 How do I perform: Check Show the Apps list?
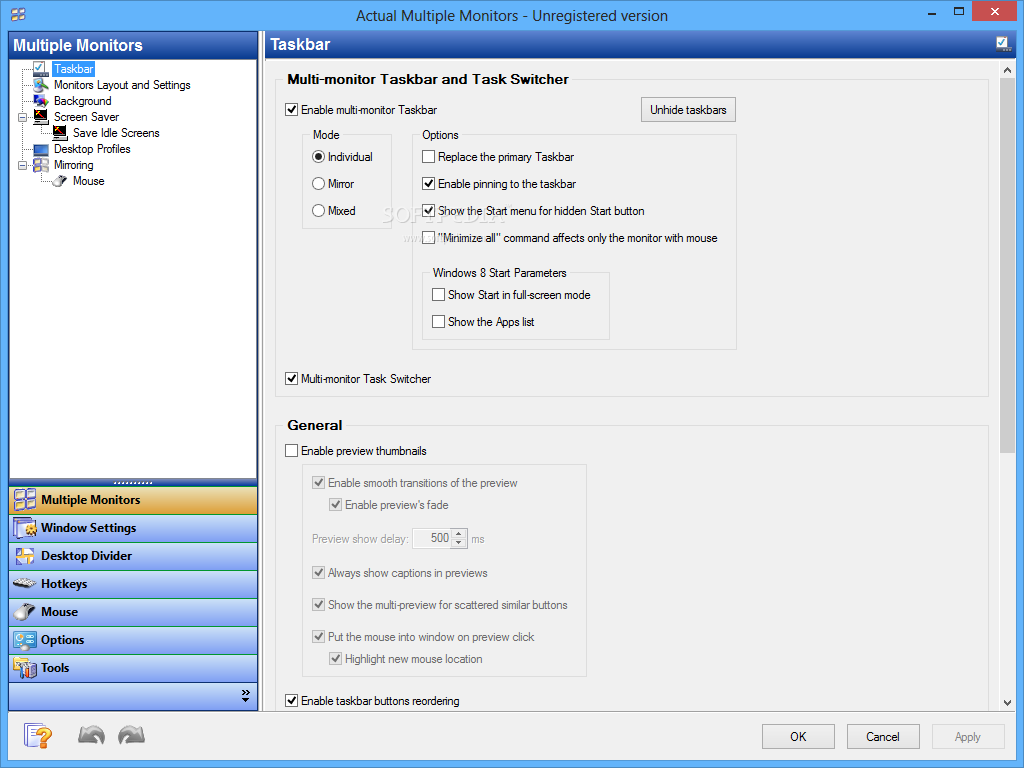pos(439,322)
